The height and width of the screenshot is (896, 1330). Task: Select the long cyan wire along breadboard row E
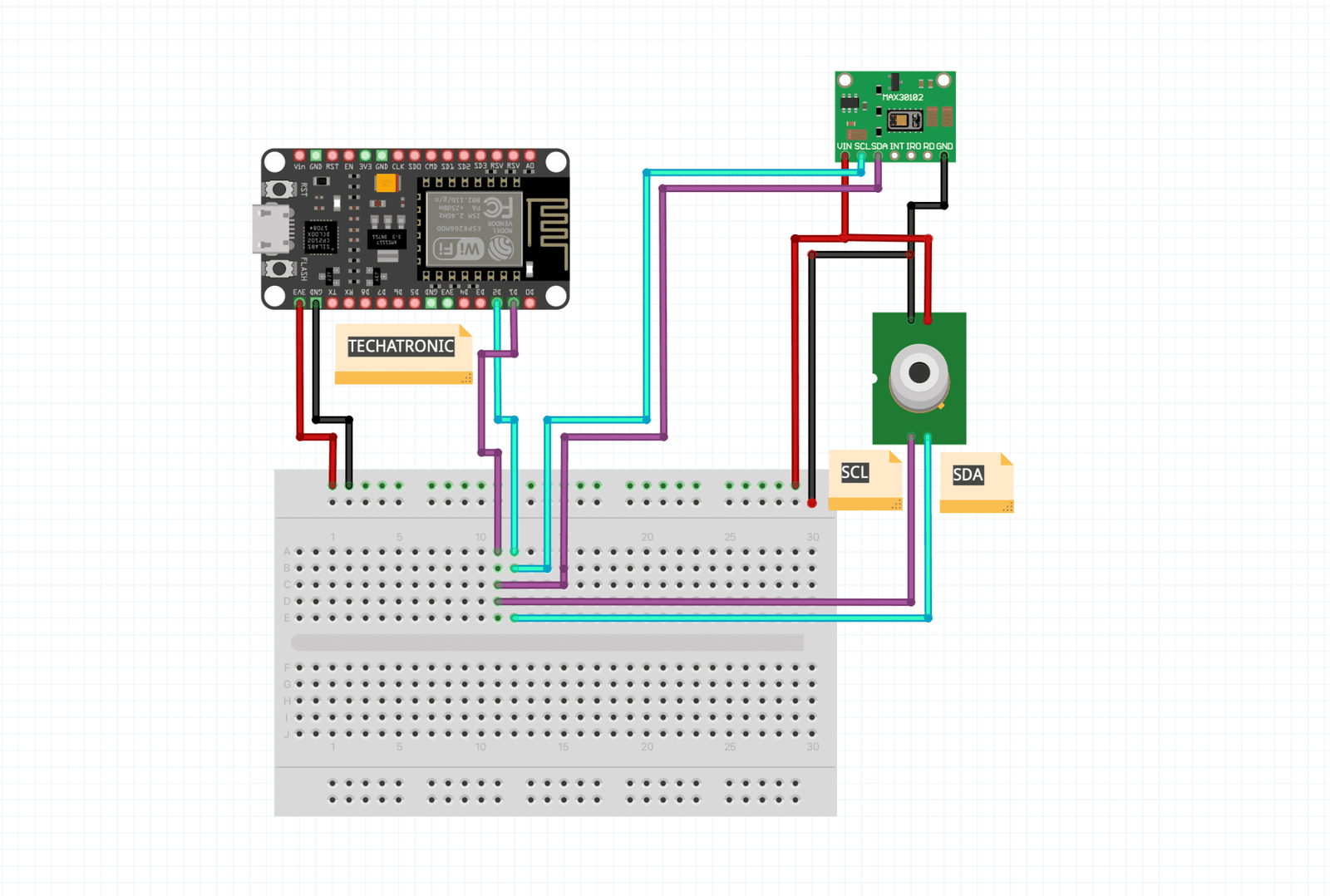[x=721, y=618]
